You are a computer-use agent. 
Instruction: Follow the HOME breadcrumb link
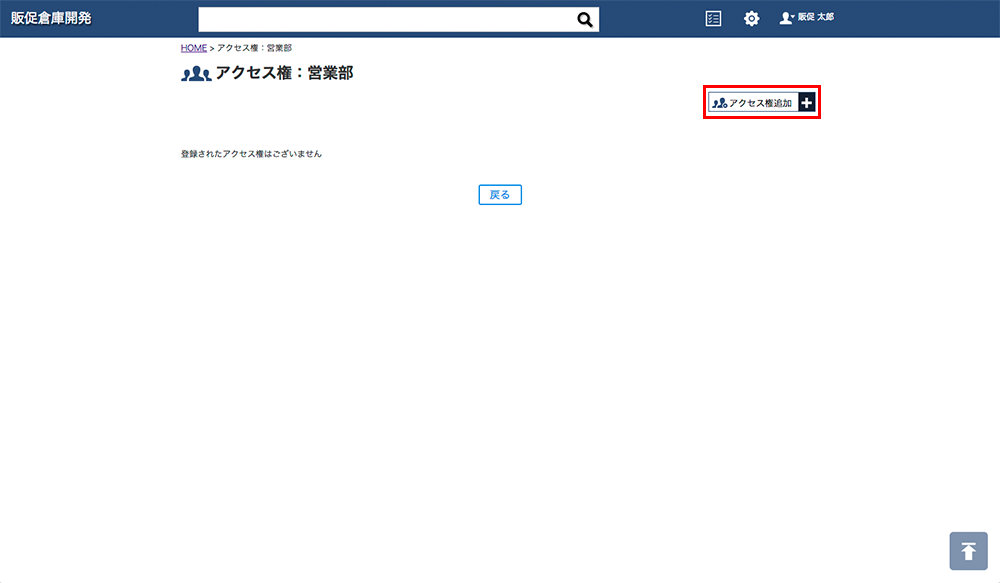click(x=193, y=48)
